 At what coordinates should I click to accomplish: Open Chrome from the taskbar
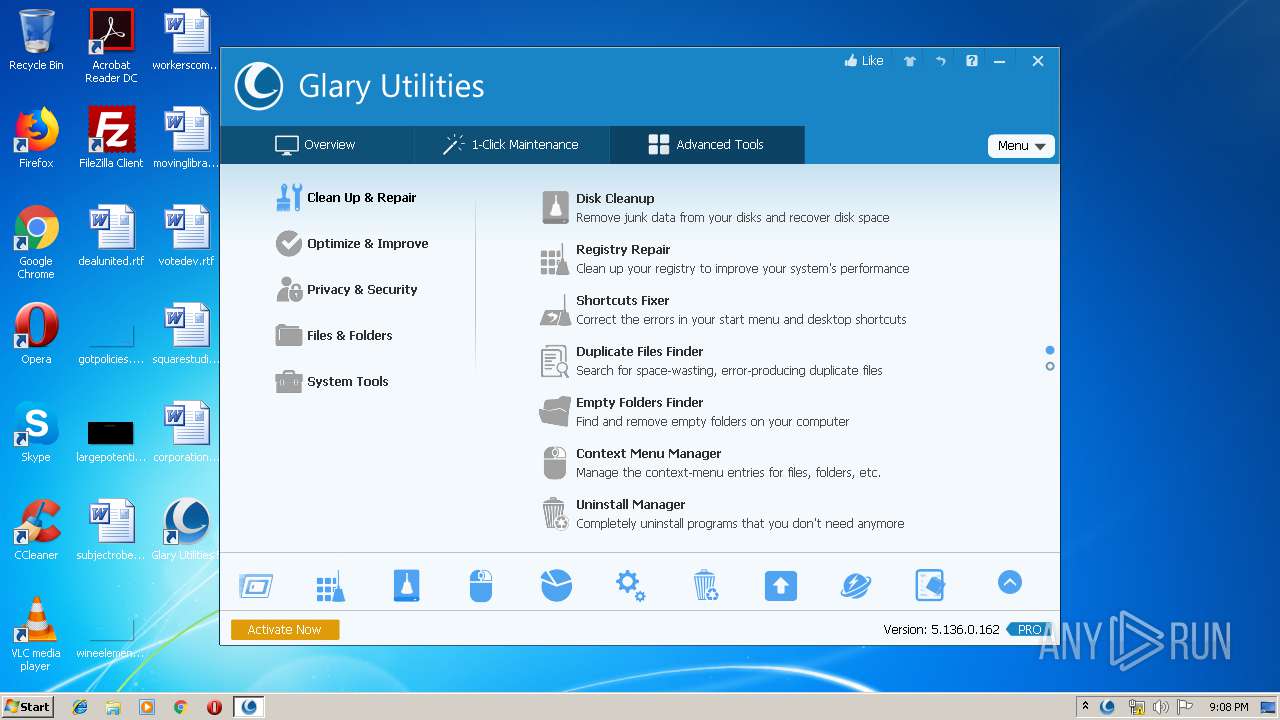[x=181, y=707]
